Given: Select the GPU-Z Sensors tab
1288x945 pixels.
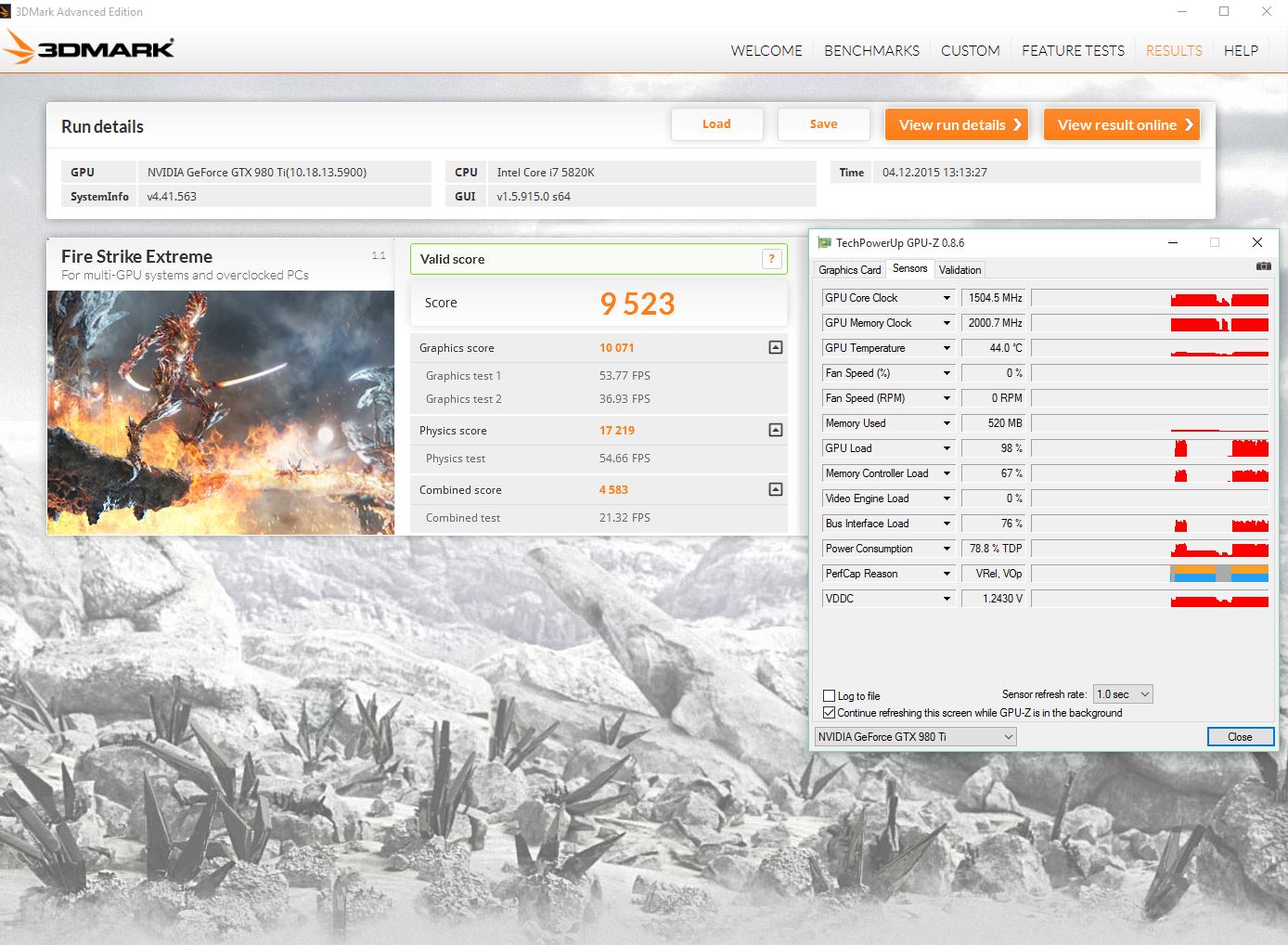Looking at the screenshot, I should click(909, 268).
